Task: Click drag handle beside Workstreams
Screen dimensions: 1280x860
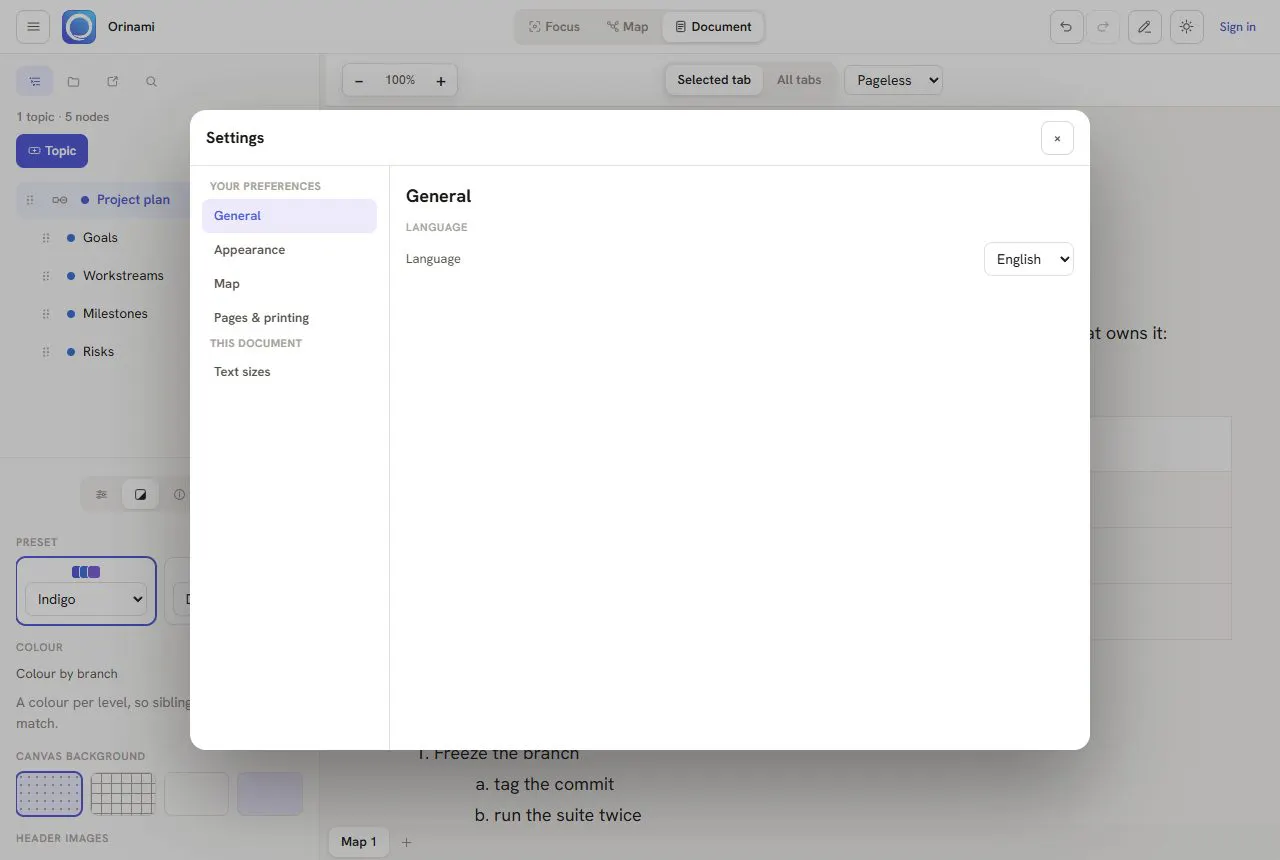Action: click(46, 276)
